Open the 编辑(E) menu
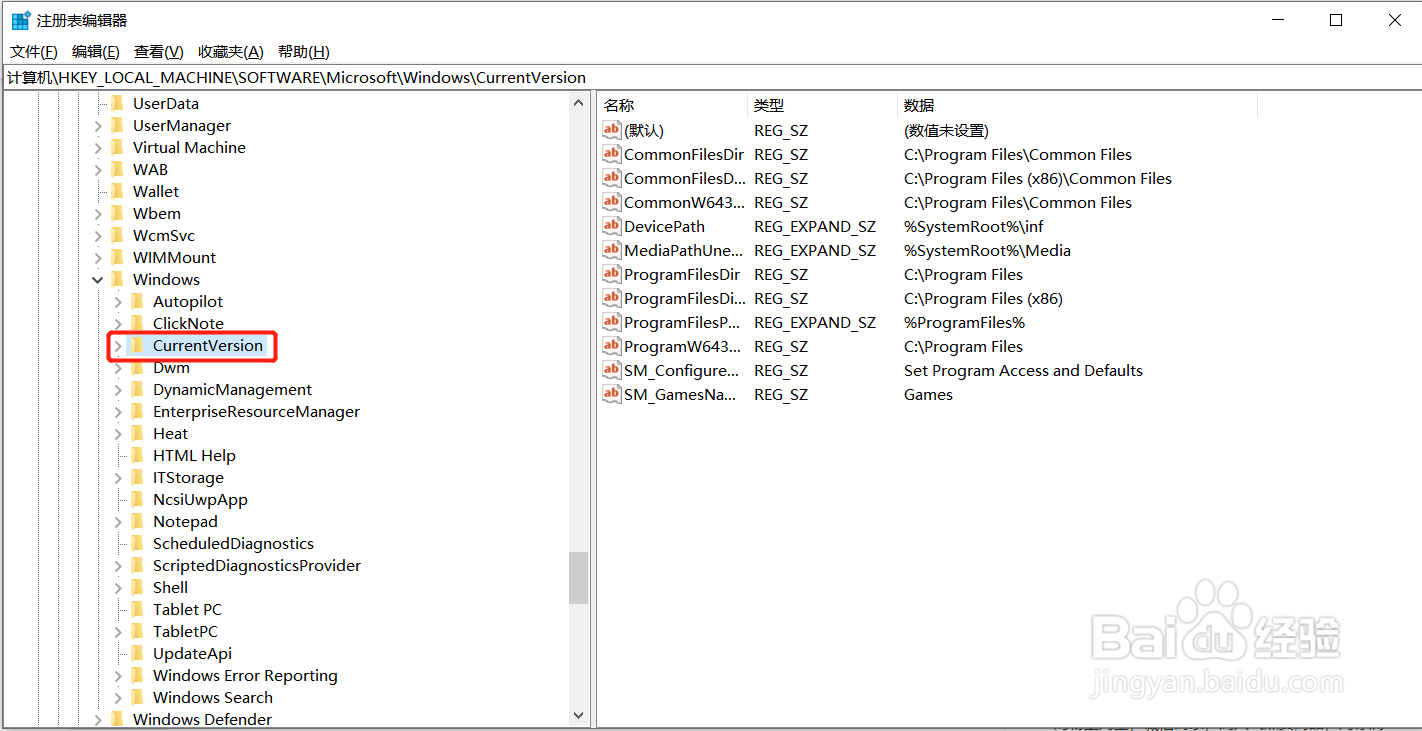 (96, 52)
